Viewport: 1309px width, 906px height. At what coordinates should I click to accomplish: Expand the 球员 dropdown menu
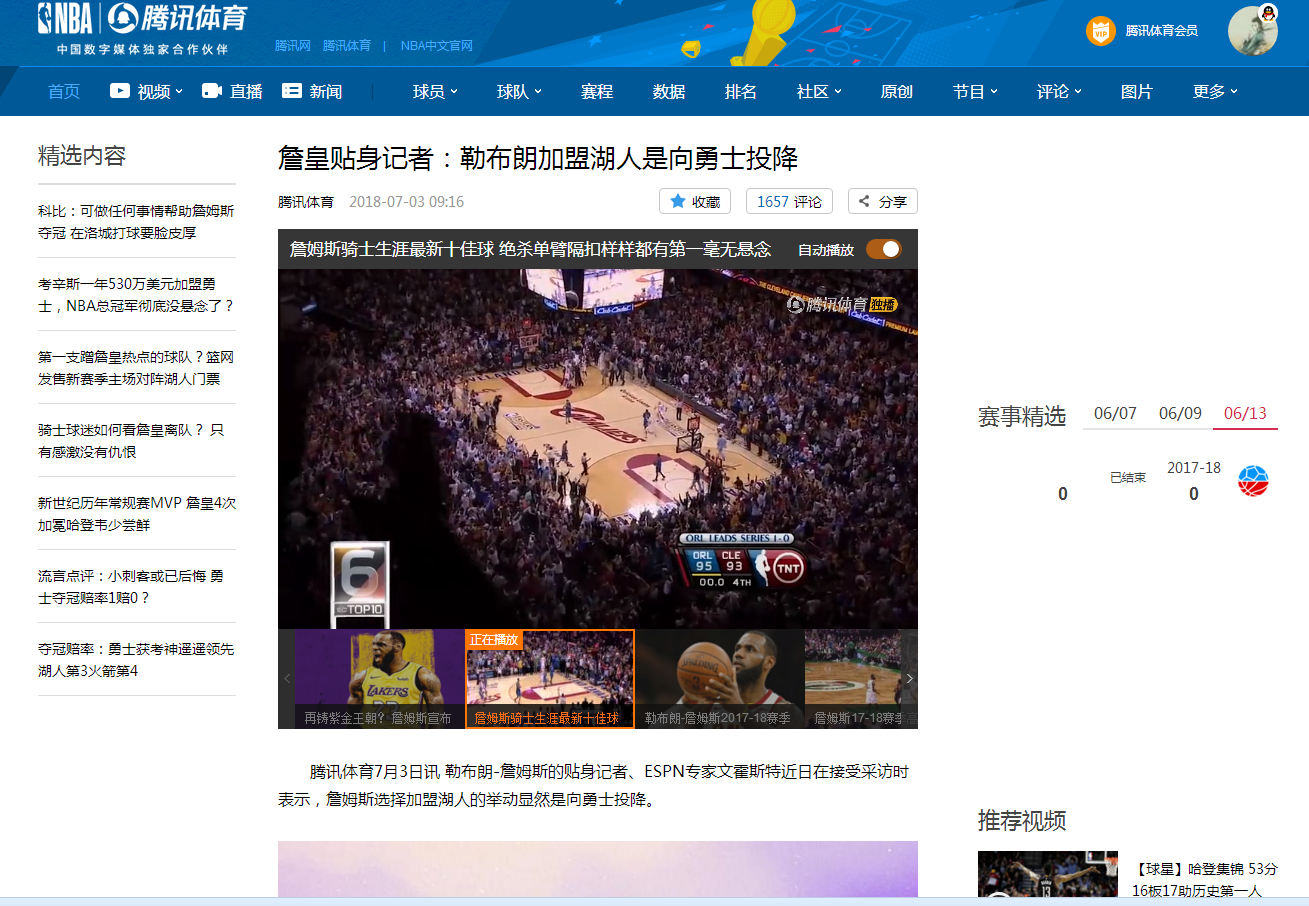pyautogui.click(x=454, y=91)
